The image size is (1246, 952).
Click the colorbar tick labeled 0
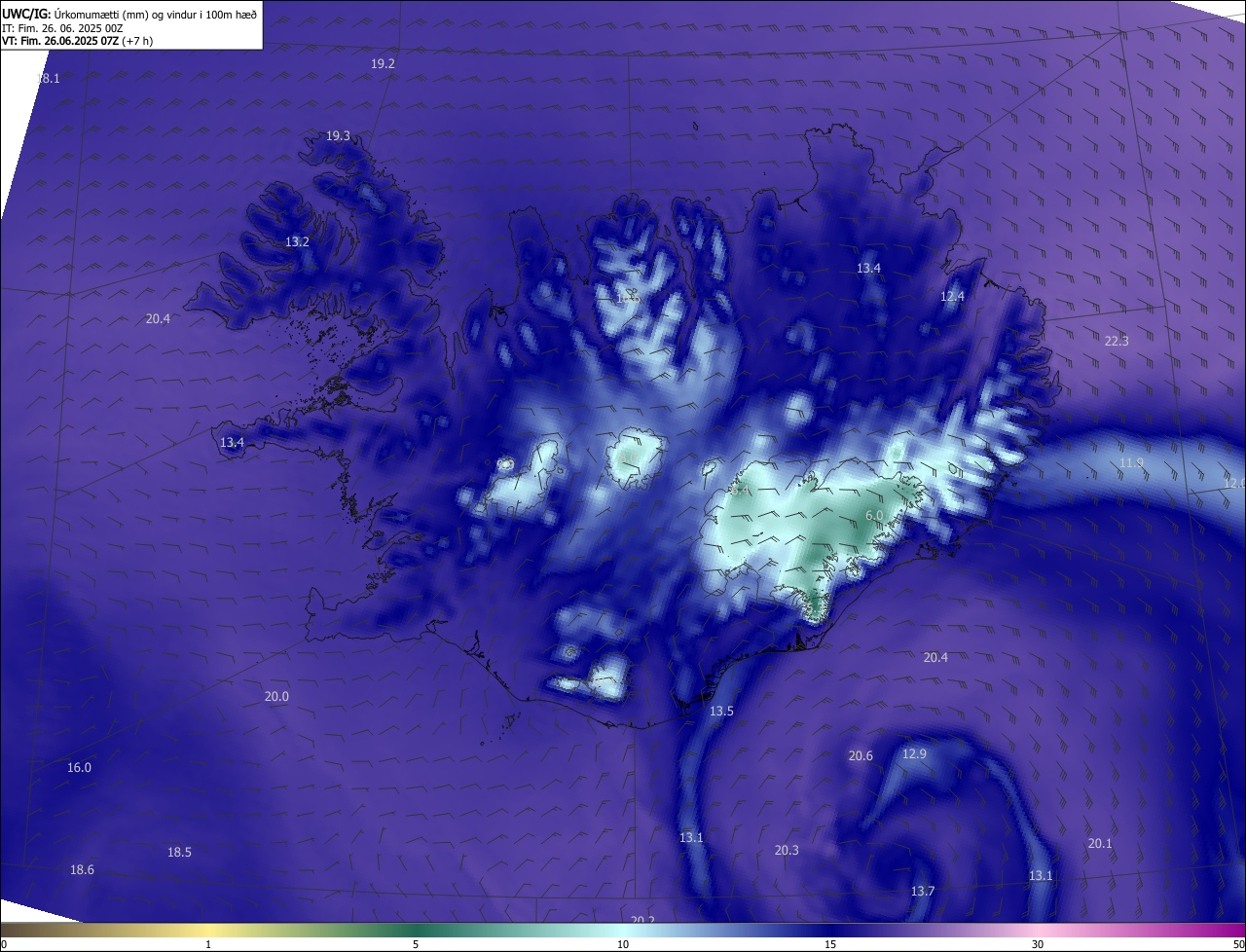3,945
